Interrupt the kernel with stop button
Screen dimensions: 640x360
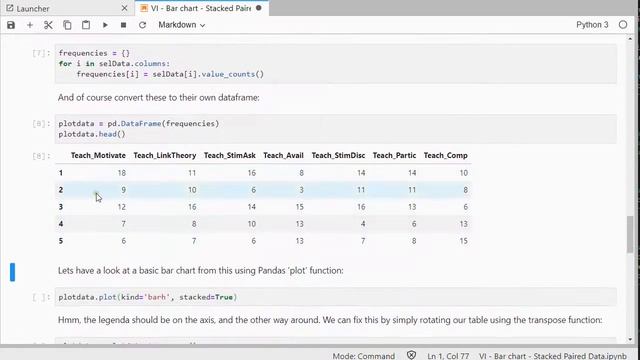click(123, 25)
